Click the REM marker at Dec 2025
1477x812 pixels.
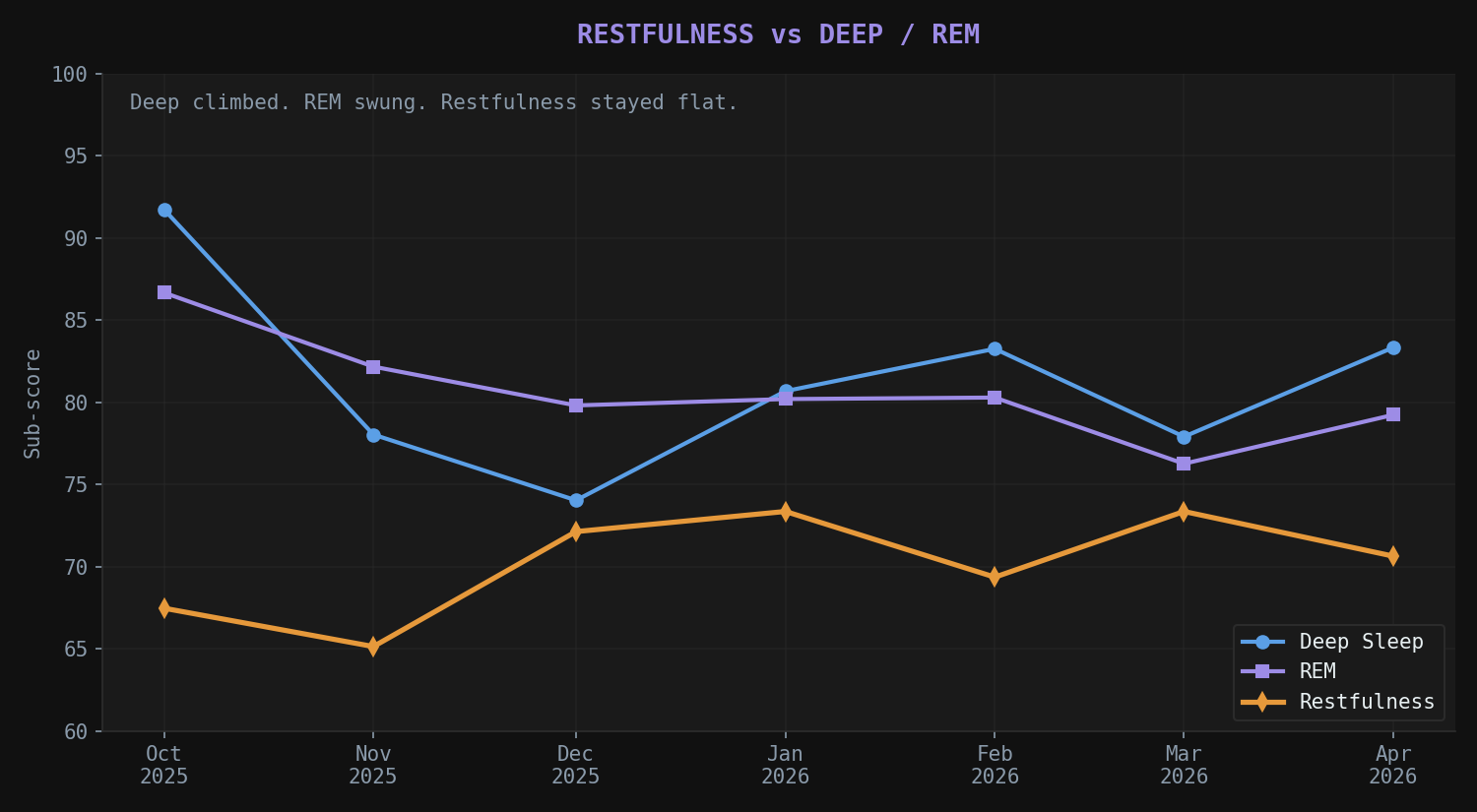point(576,406)
